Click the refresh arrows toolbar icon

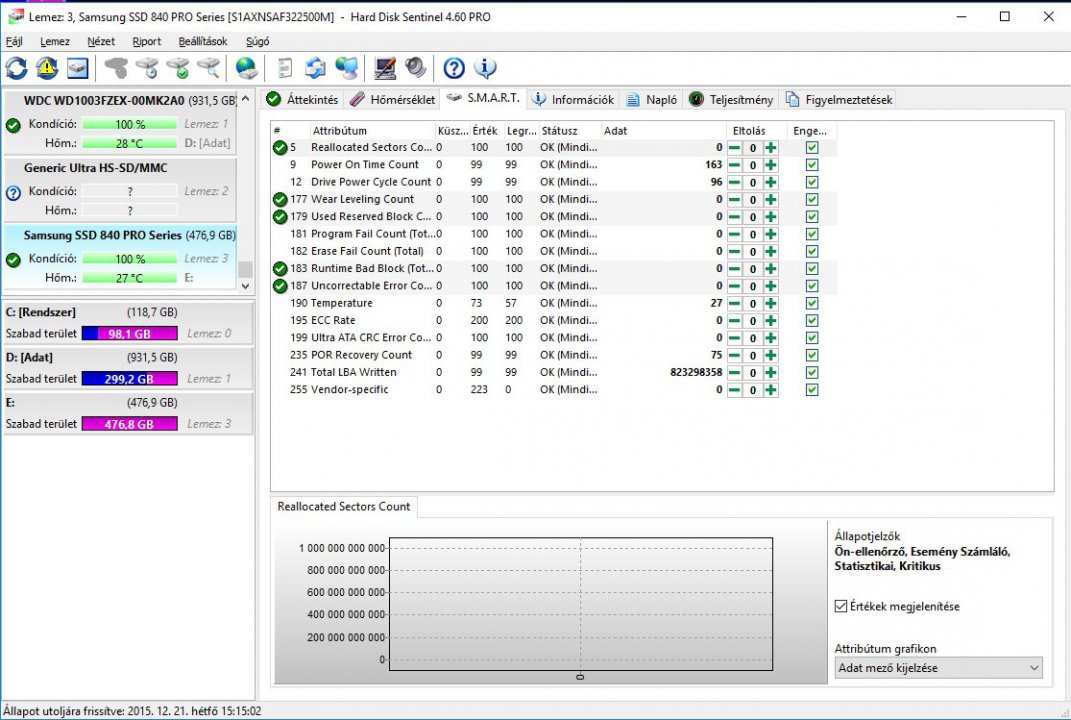coord(17,68)
